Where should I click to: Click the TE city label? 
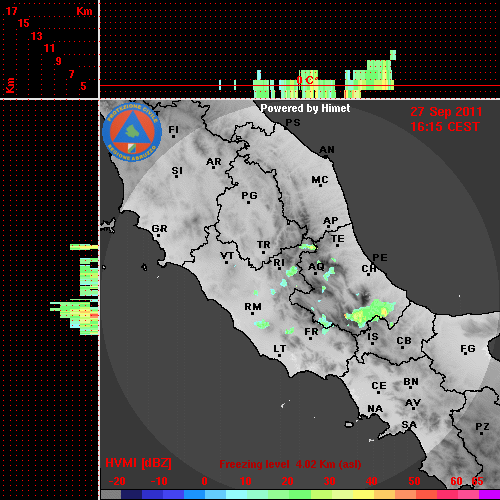pos(338,239)
